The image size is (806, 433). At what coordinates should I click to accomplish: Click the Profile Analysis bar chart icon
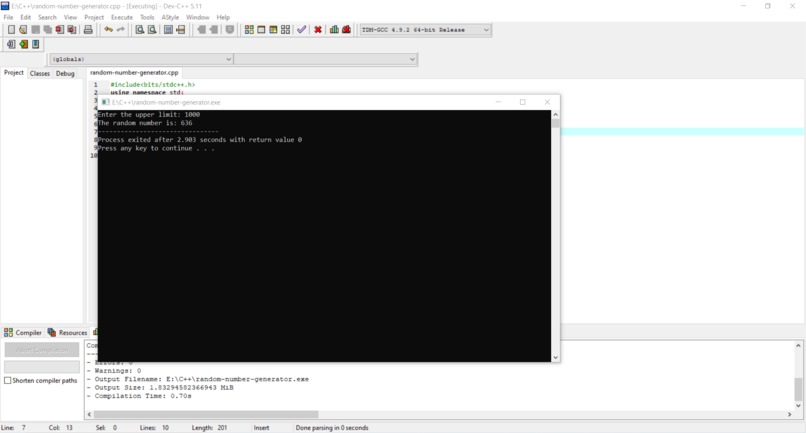[334, 30]
